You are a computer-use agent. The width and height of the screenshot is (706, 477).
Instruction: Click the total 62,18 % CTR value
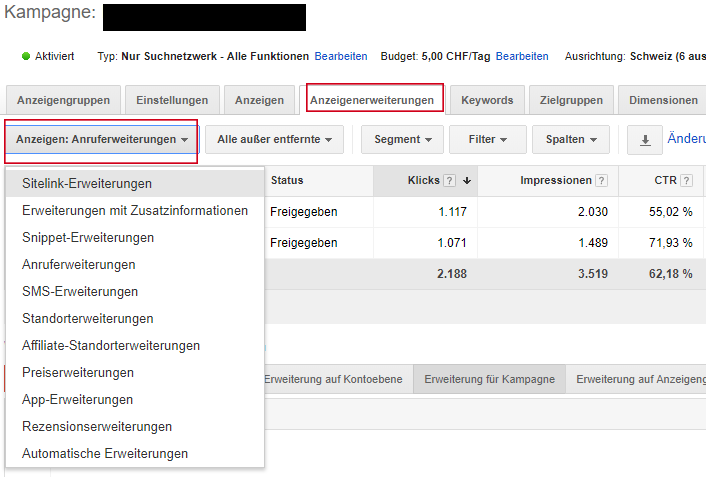point(670,274)
